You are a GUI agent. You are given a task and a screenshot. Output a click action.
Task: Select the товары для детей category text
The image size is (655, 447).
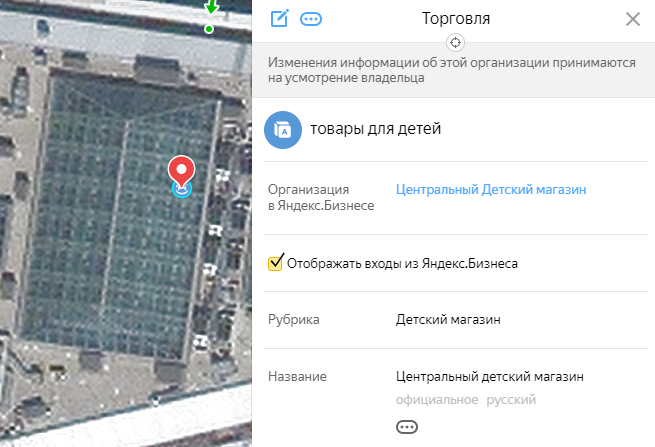(375, 129)
